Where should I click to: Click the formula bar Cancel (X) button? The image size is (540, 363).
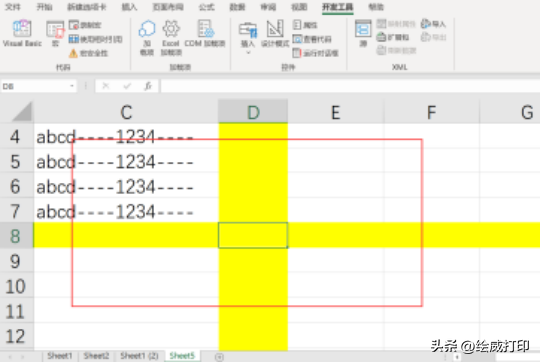(x=105, y=86)
